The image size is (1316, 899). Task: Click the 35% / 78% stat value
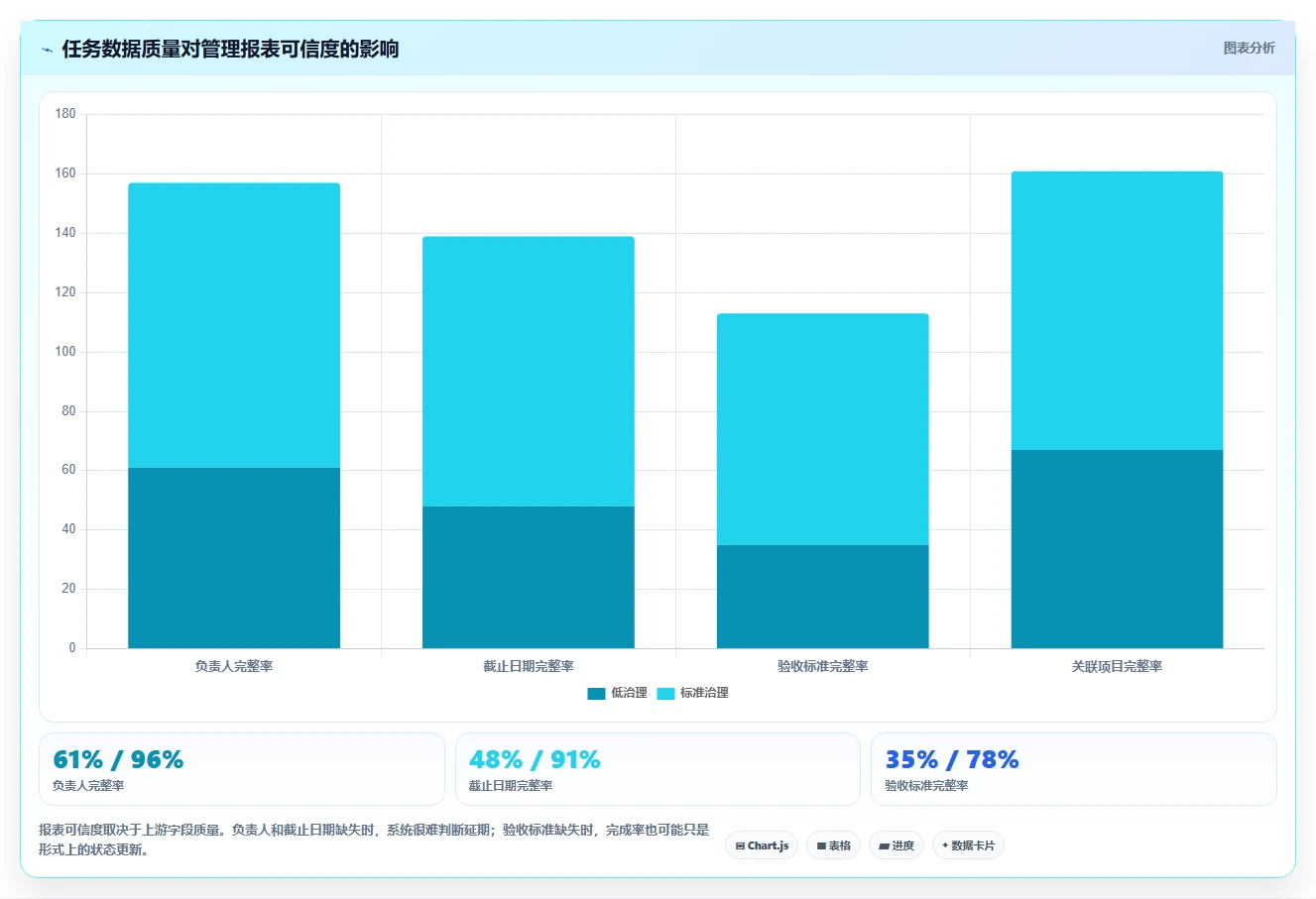(951, 760)
